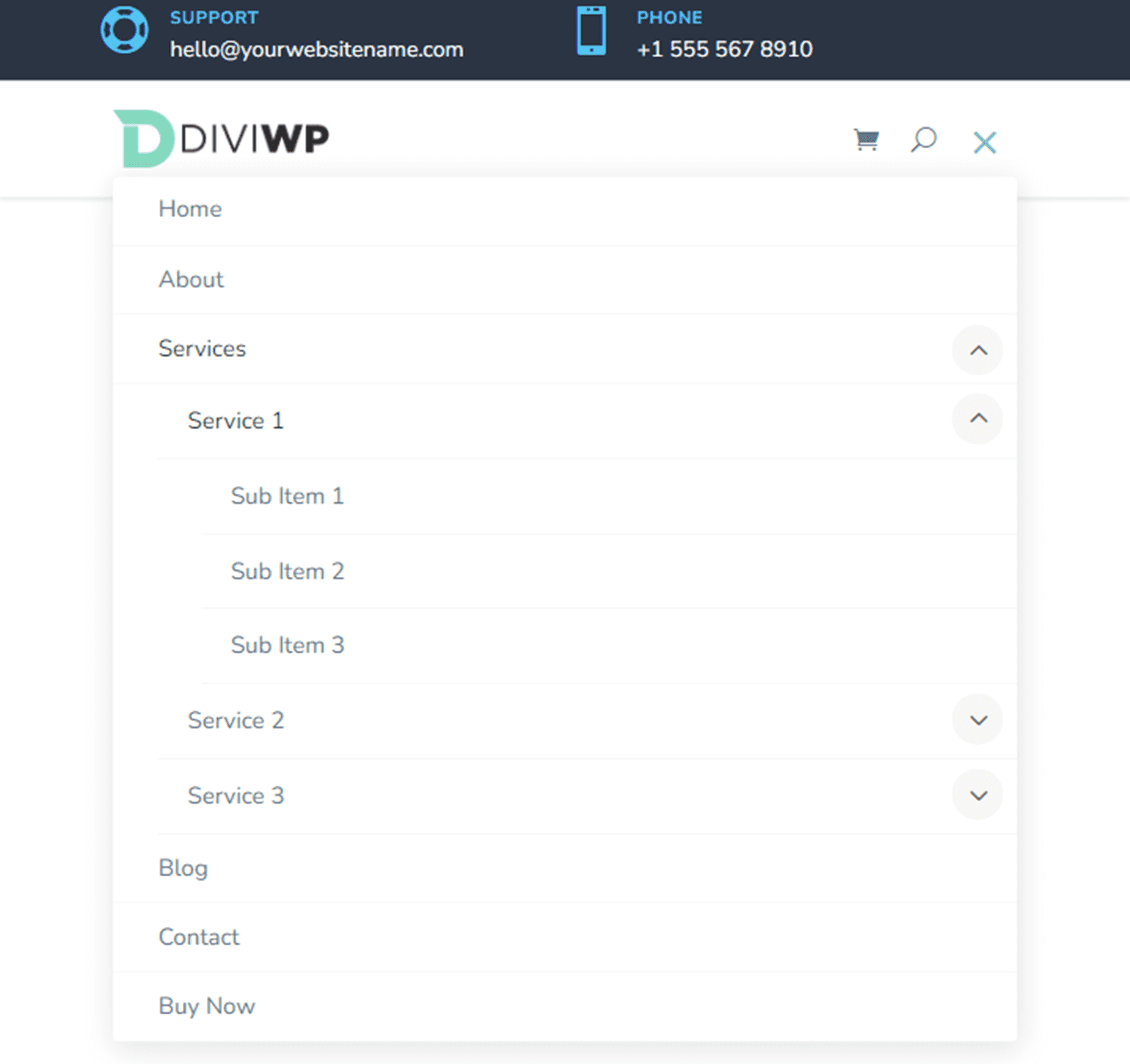Viewport: 1130px width, 1064px height.
Task: Click the SUPPORT header label
Action: tap(213, 17)
